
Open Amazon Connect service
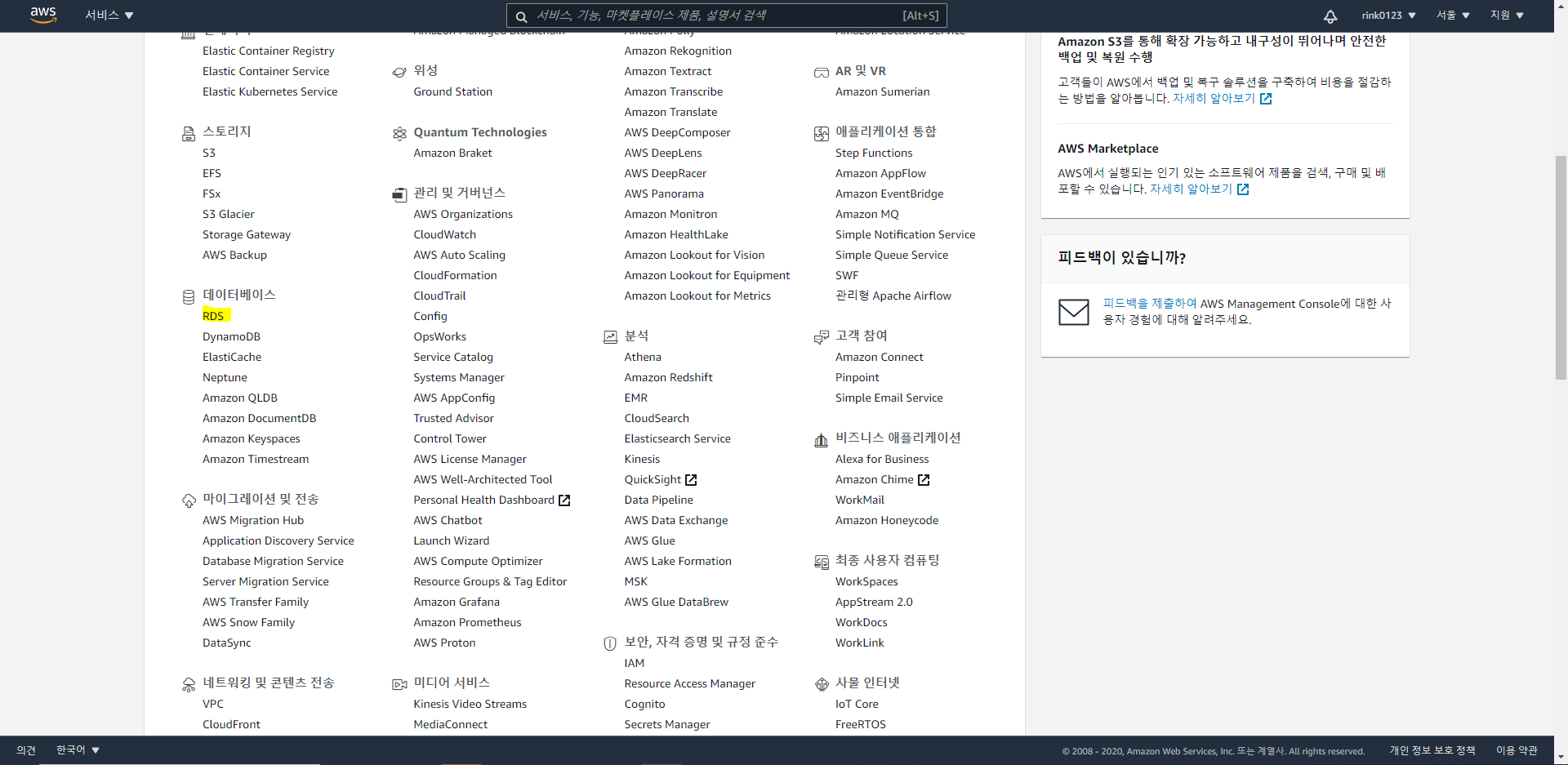pos(879,357)
